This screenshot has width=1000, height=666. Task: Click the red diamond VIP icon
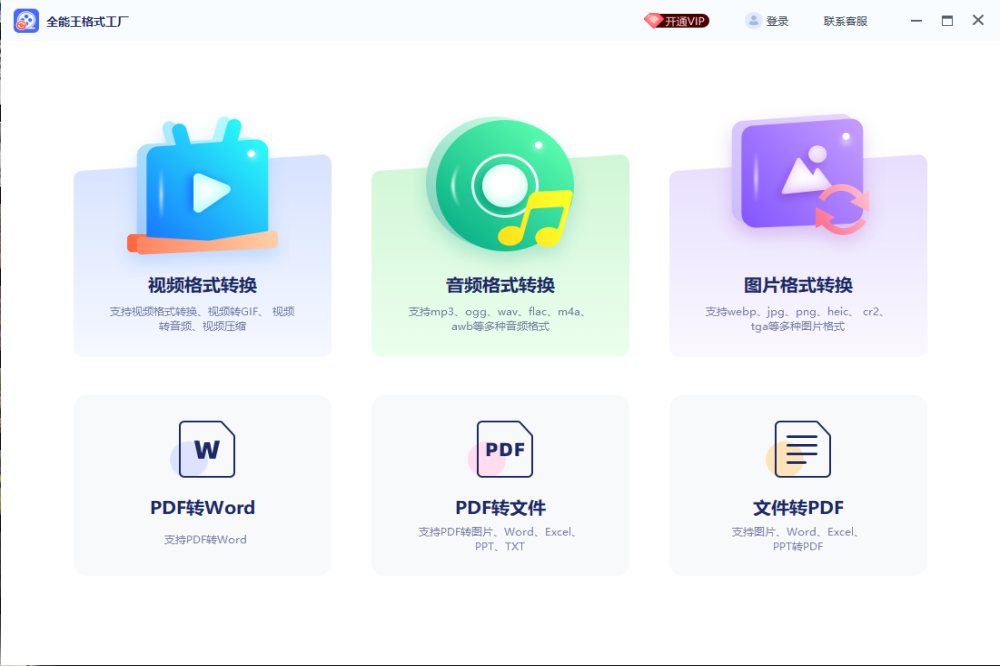pos(653,21)
